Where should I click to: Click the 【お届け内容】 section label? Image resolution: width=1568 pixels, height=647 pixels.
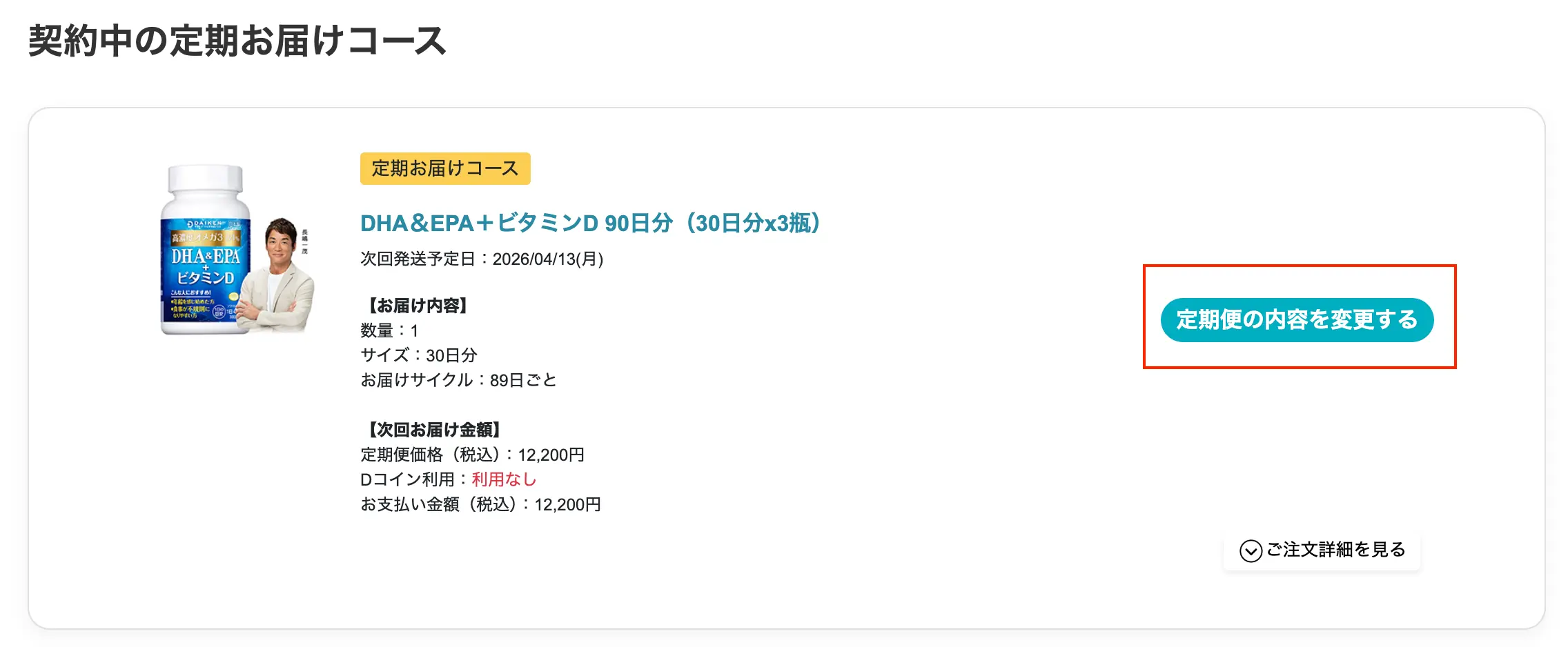[x=418, y=306]
